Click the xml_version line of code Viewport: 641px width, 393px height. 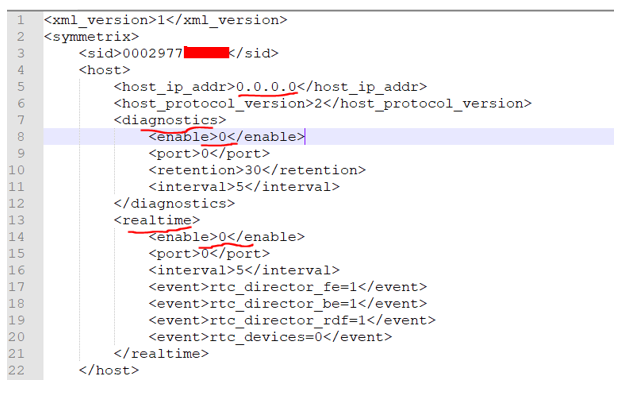pyautogui.click(x=166, y=20)
